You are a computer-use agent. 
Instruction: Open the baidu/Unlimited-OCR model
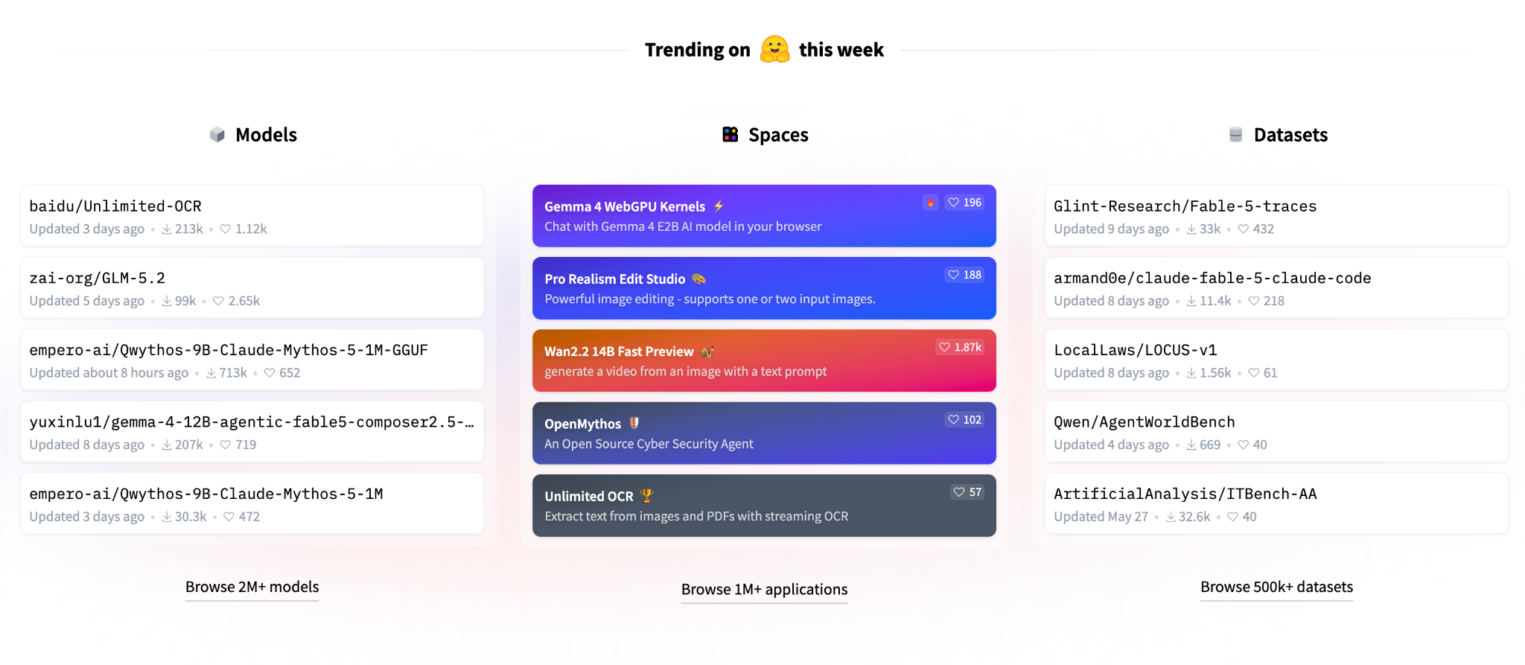click(x=252, y=216)
